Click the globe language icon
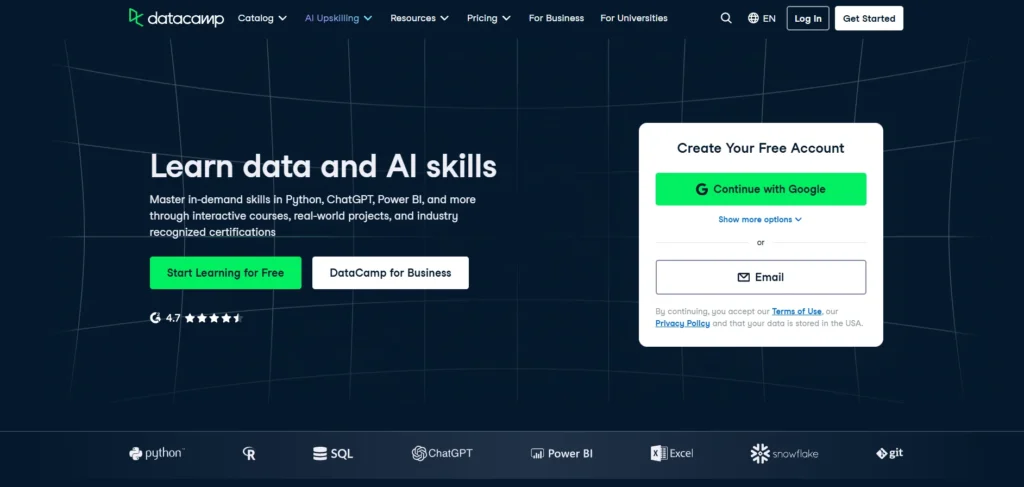Screen dimensions: 1024x487 click(753, 18)
